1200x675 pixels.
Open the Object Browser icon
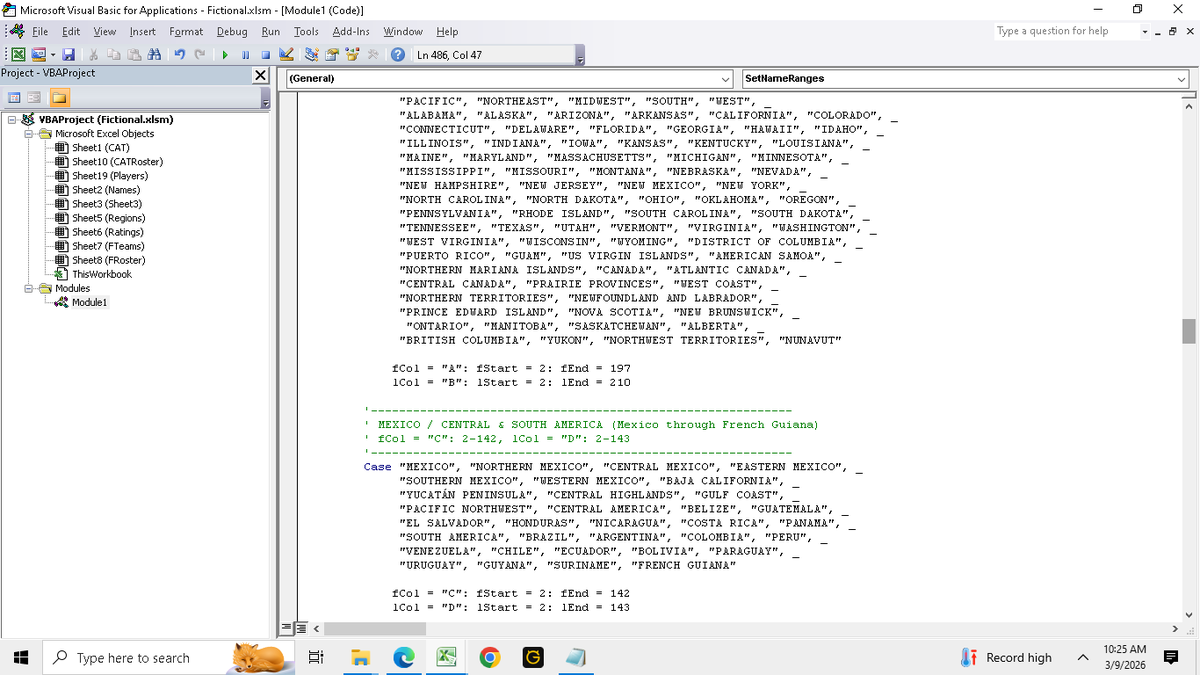tap(352, 55)
